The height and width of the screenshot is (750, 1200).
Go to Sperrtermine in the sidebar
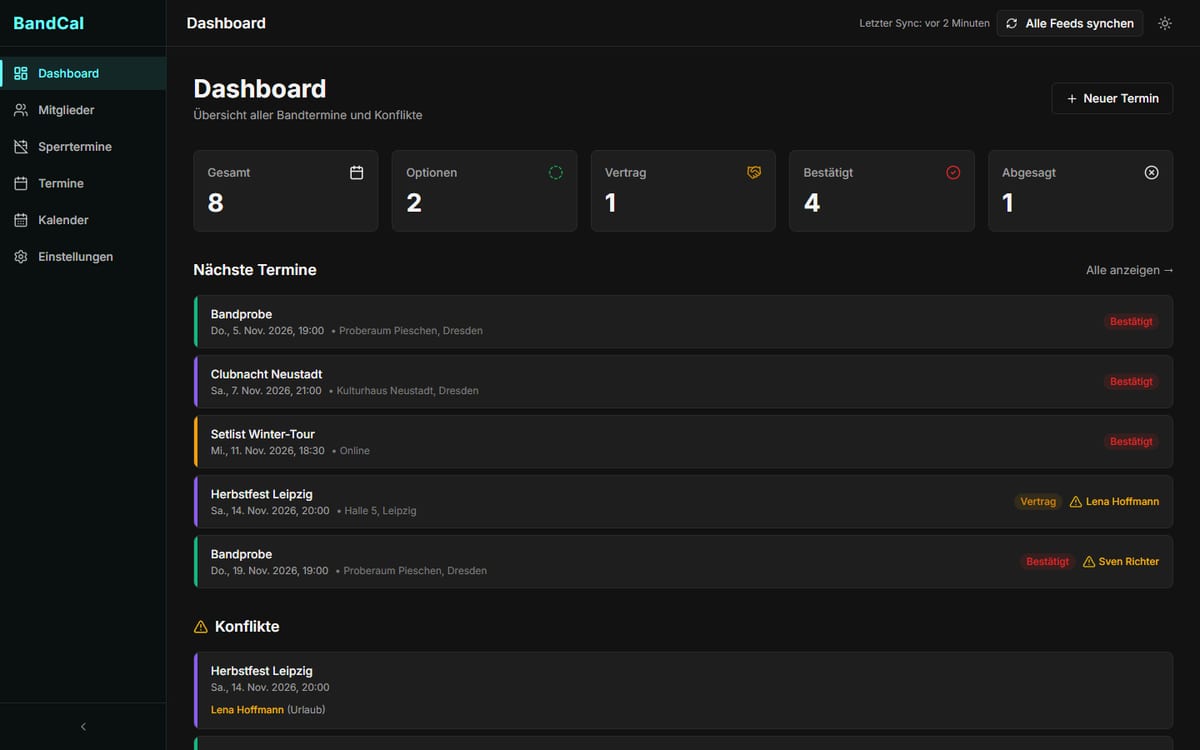coord(83,147)
